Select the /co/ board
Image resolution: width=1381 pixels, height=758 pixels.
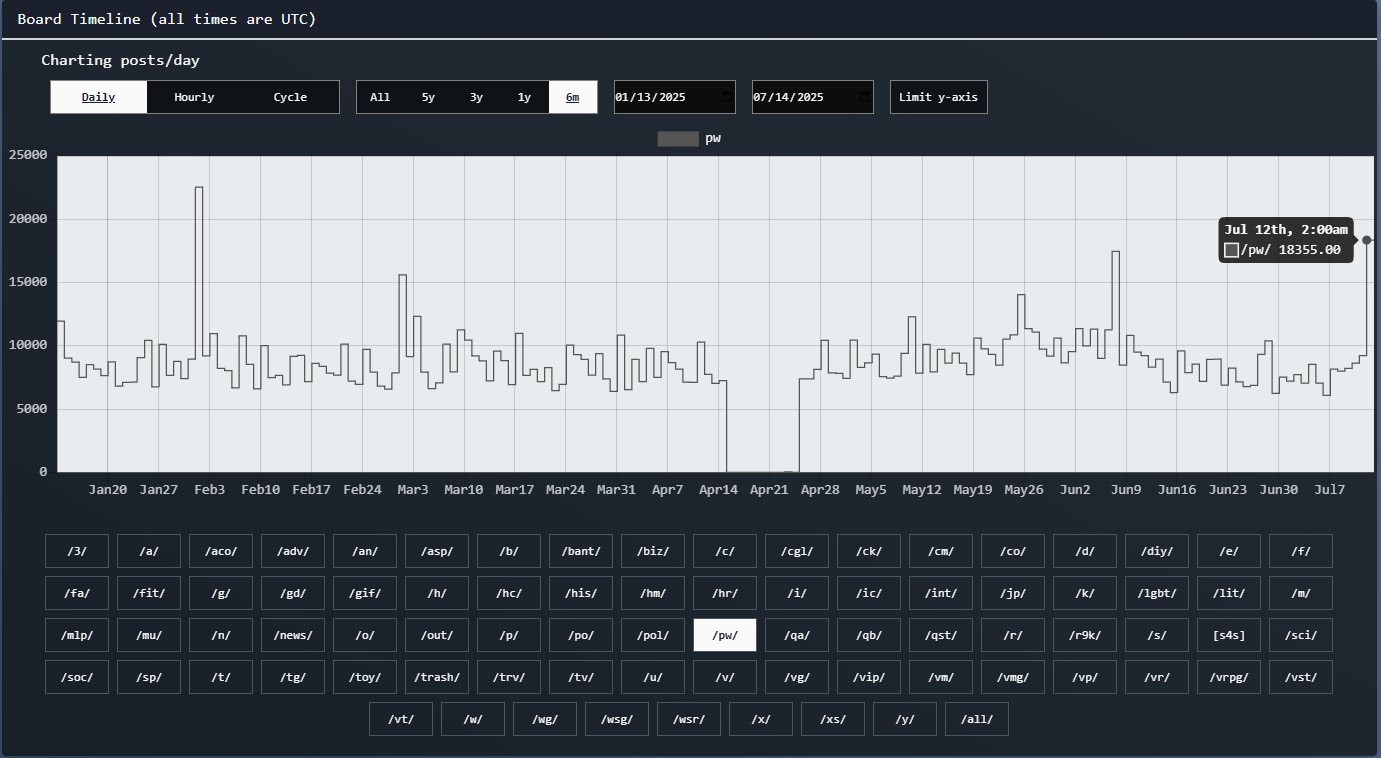(1013, 551)
